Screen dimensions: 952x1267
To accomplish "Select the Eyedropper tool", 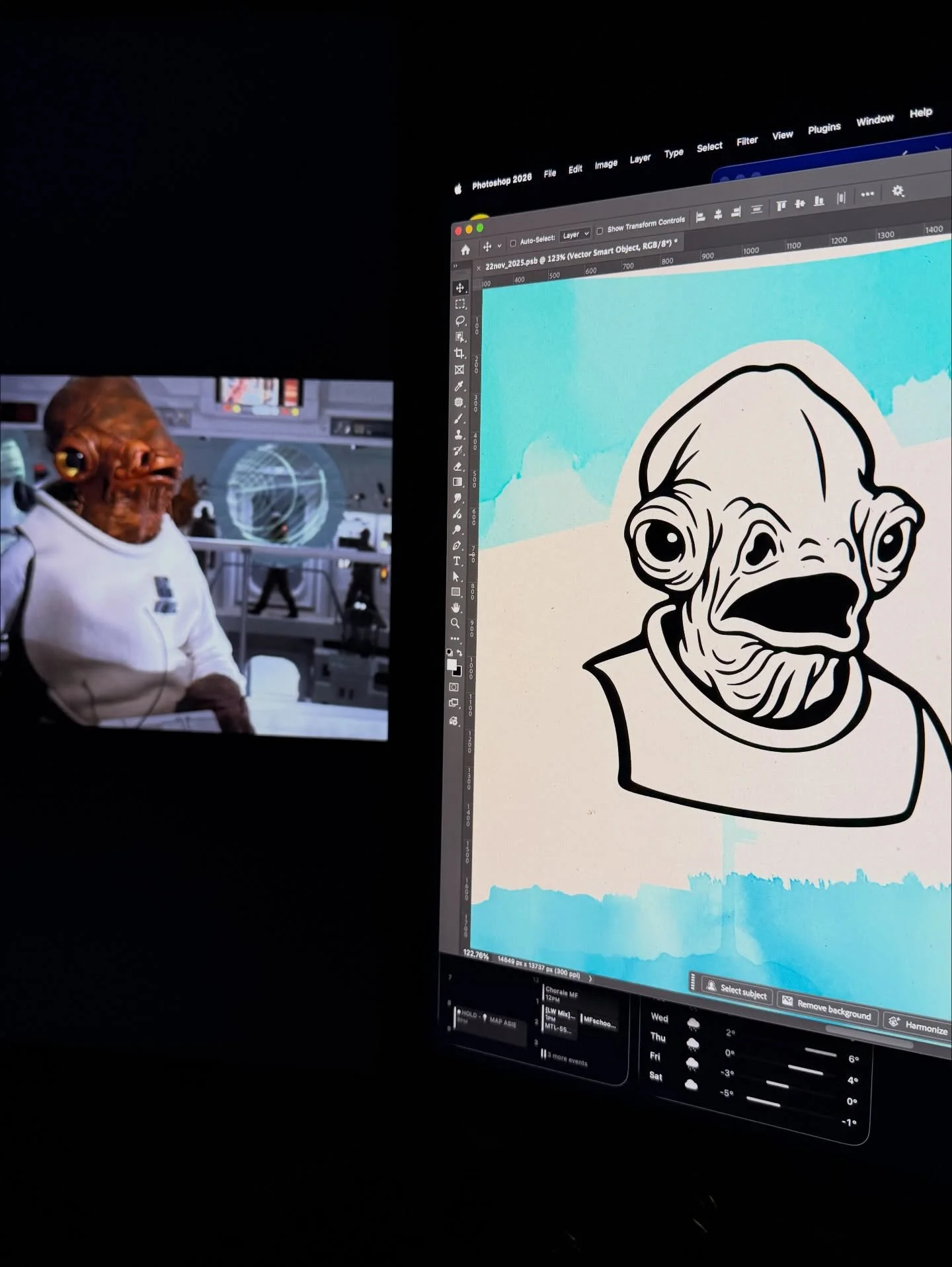I will (459, 386).
